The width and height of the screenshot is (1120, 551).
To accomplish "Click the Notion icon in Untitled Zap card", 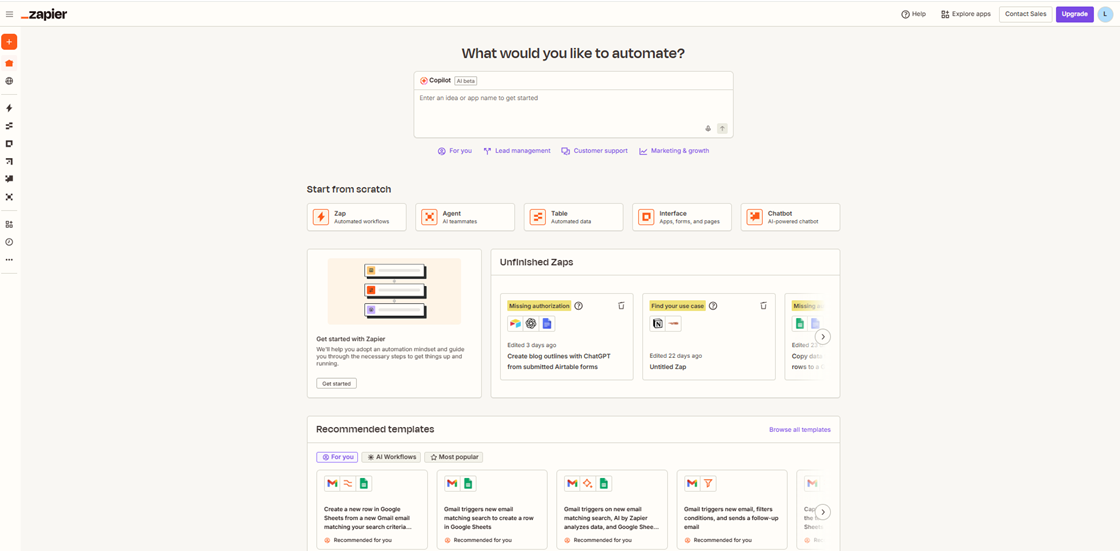I will pyautogui.click(x=658, y=324).
